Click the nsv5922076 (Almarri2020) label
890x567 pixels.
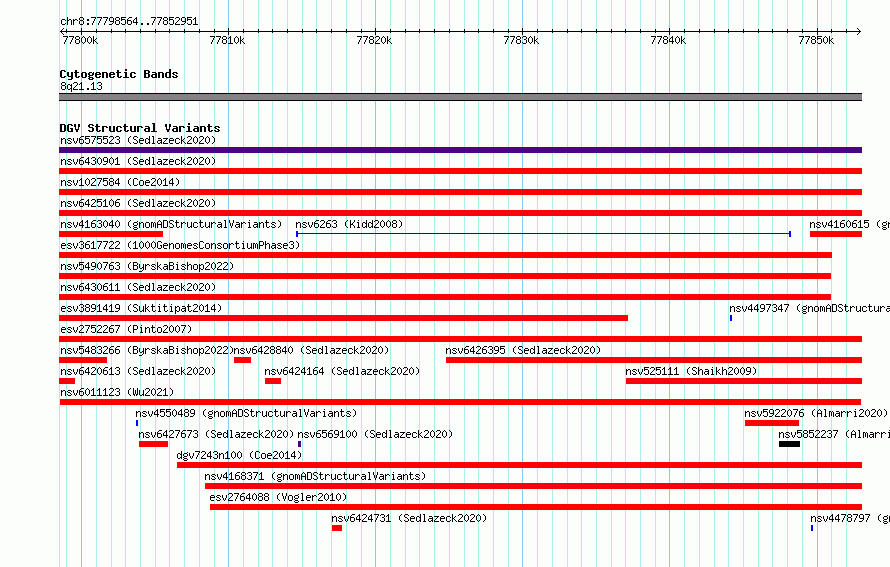click(x=816, y=413)
